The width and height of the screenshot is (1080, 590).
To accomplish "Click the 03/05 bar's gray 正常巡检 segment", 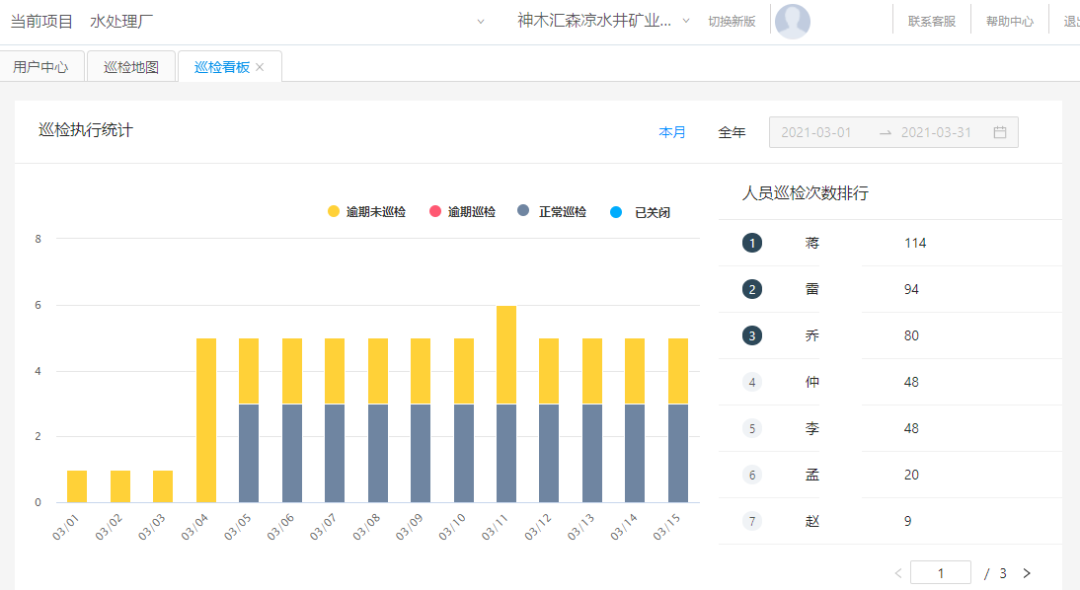I will pyautogui.click(x=249, y=453).
